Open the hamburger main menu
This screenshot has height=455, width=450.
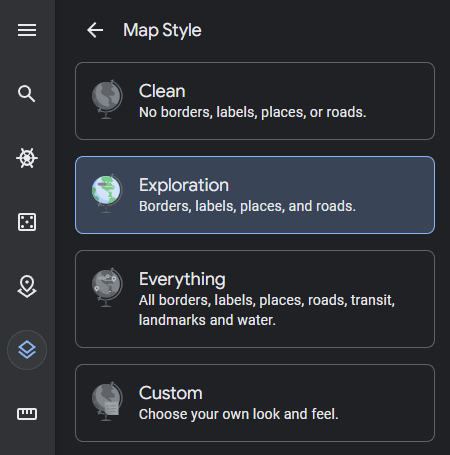(x=27, y=30)
